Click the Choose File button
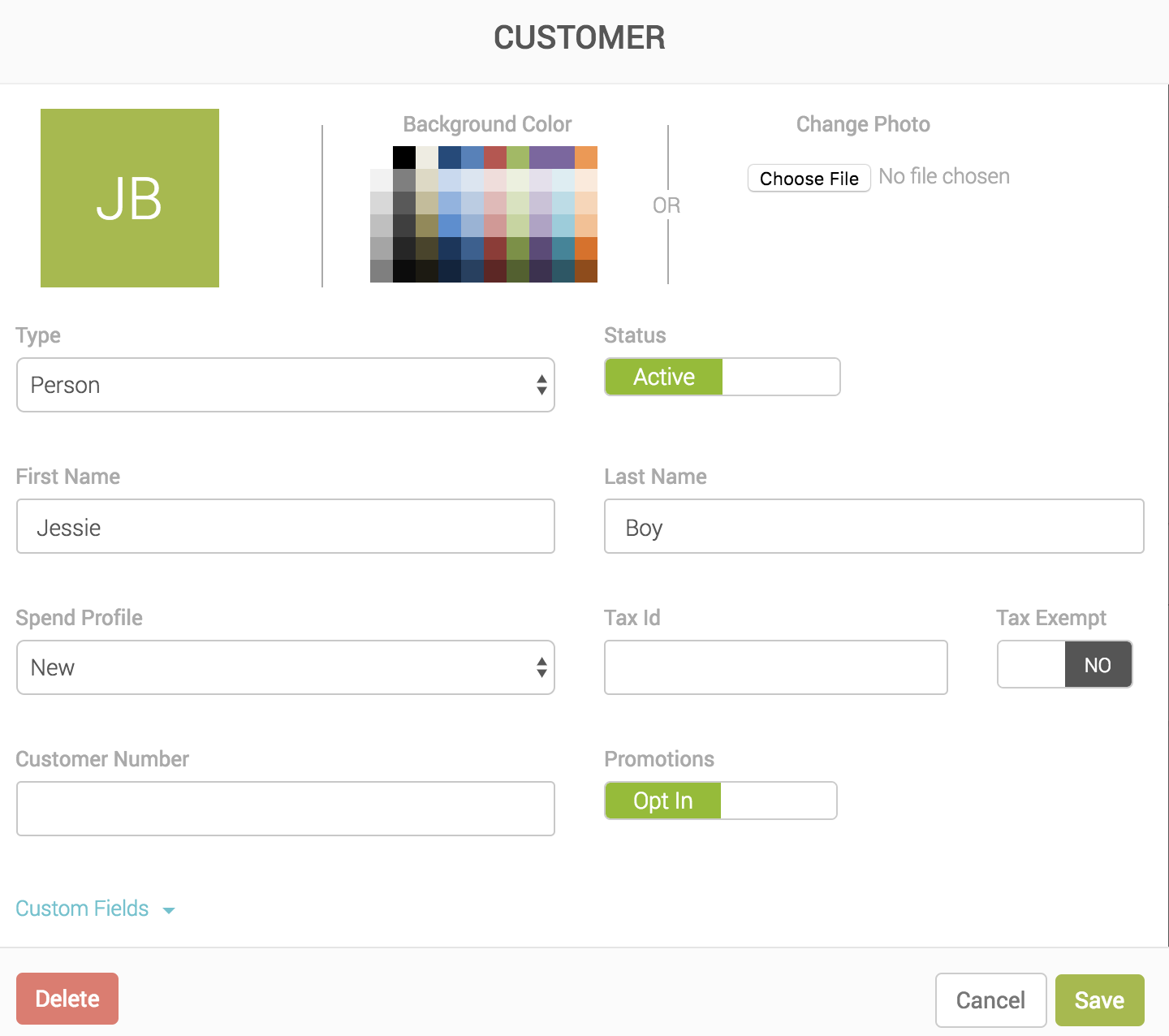The width and height of the screenshot is (1169, 1036). pos(809,179)
